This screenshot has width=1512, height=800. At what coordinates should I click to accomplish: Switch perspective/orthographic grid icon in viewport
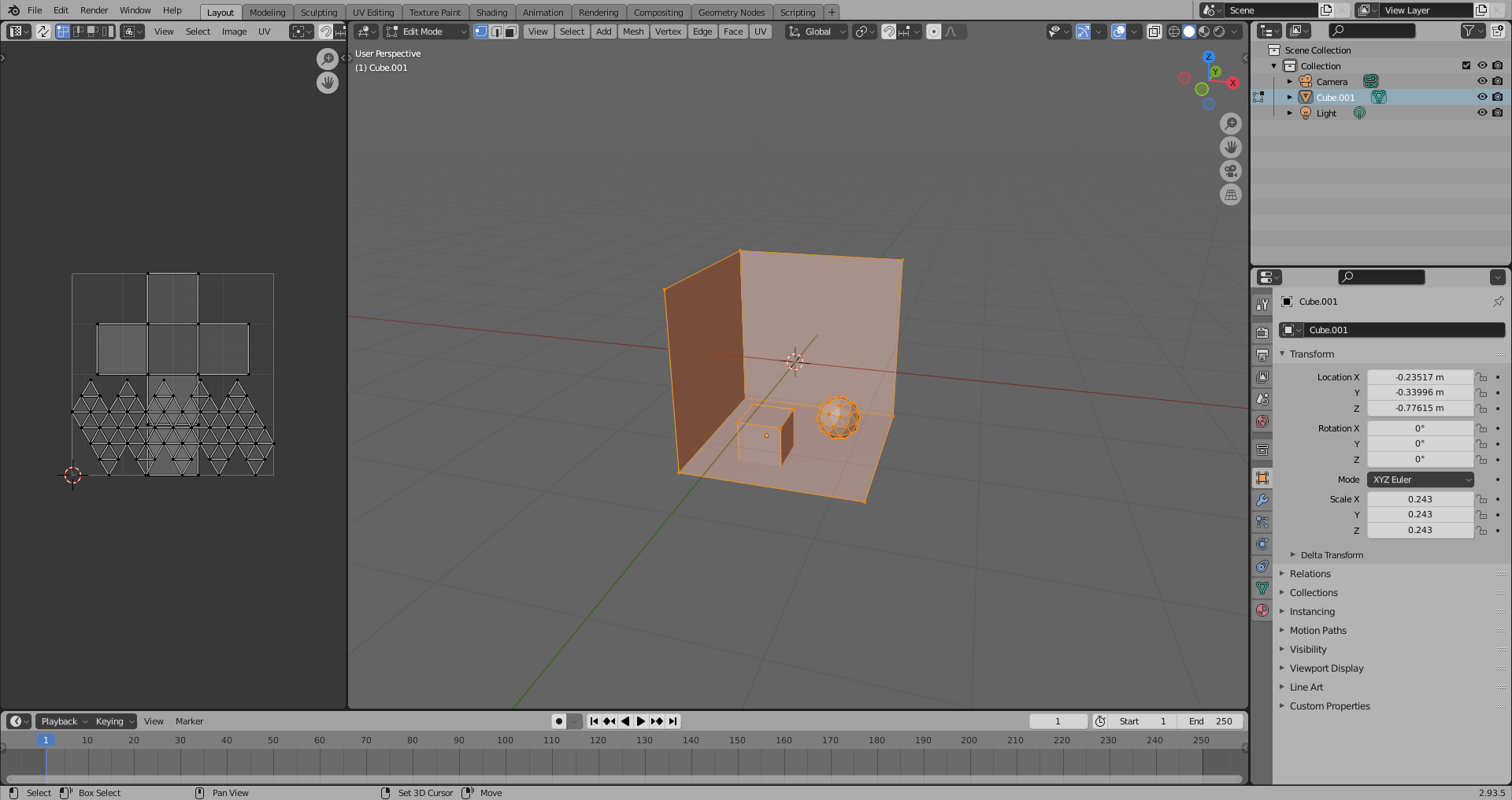(1231, 194)
